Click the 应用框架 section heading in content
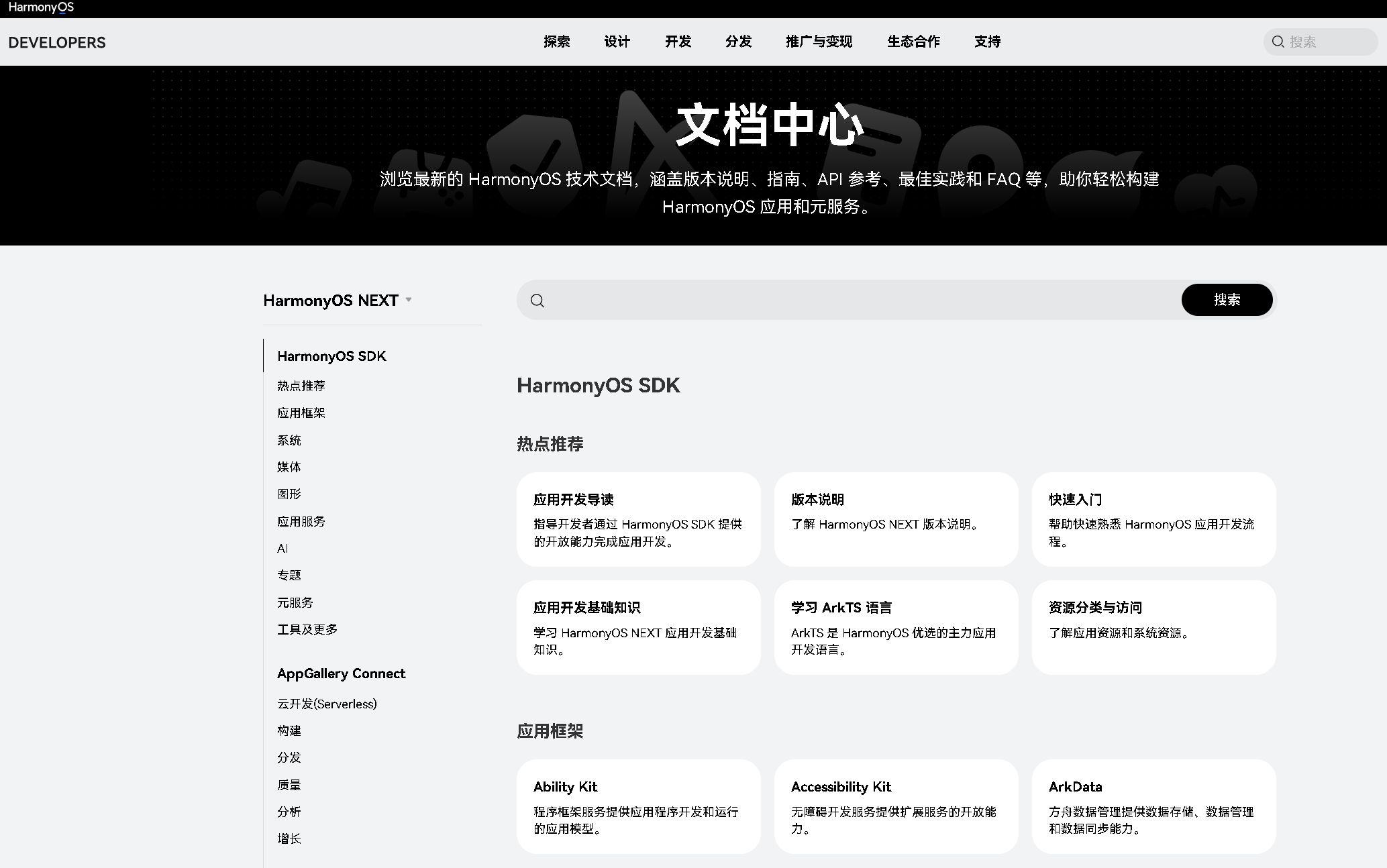This screenshot has height=868, width=1387. click(550, 731)
